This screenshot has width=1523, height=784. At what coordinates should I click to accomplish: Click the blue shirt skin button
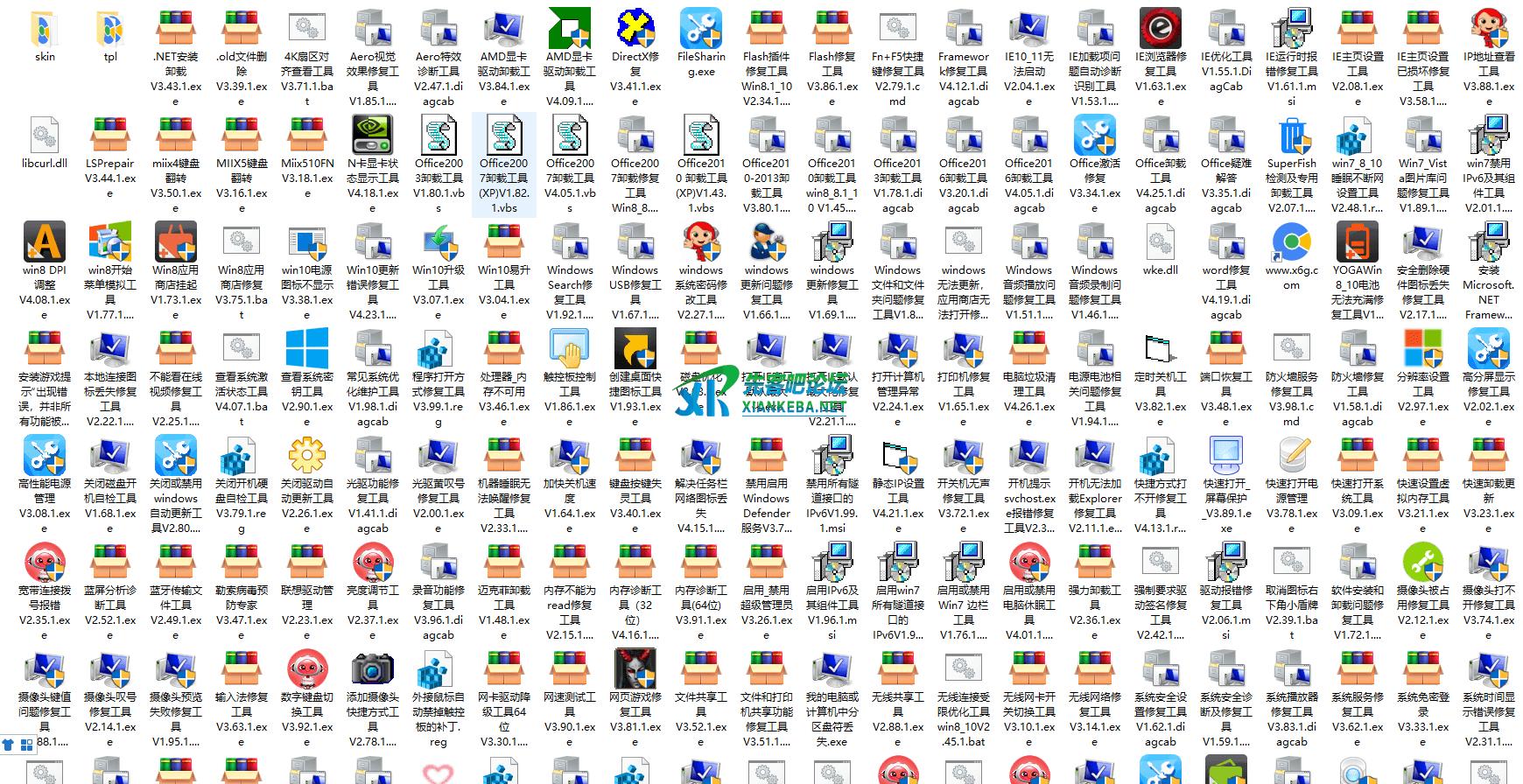(x=9, y=745)
